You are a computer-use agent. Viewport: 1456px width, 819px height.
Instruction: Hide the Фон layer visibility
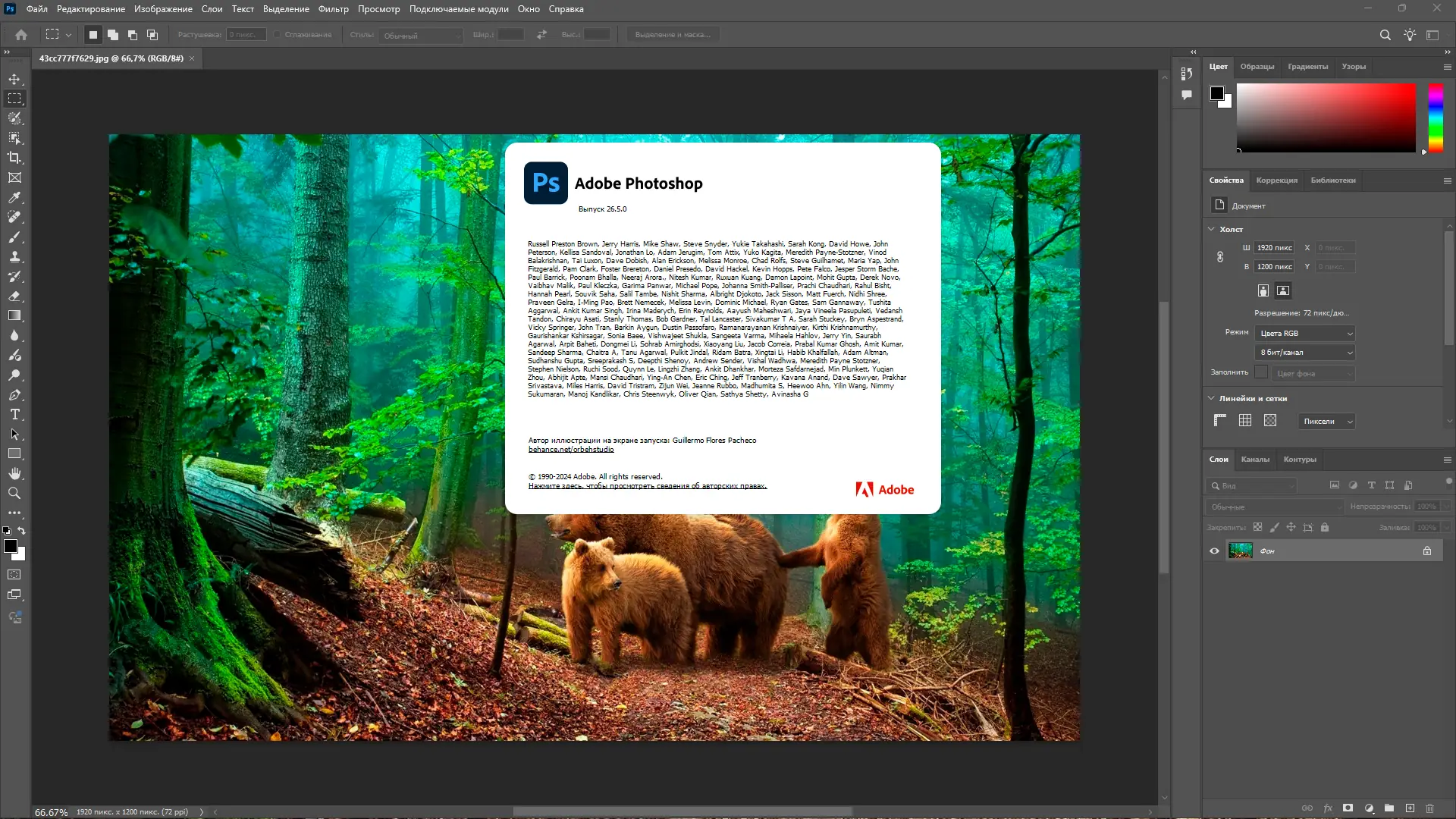pos(1214,551)
